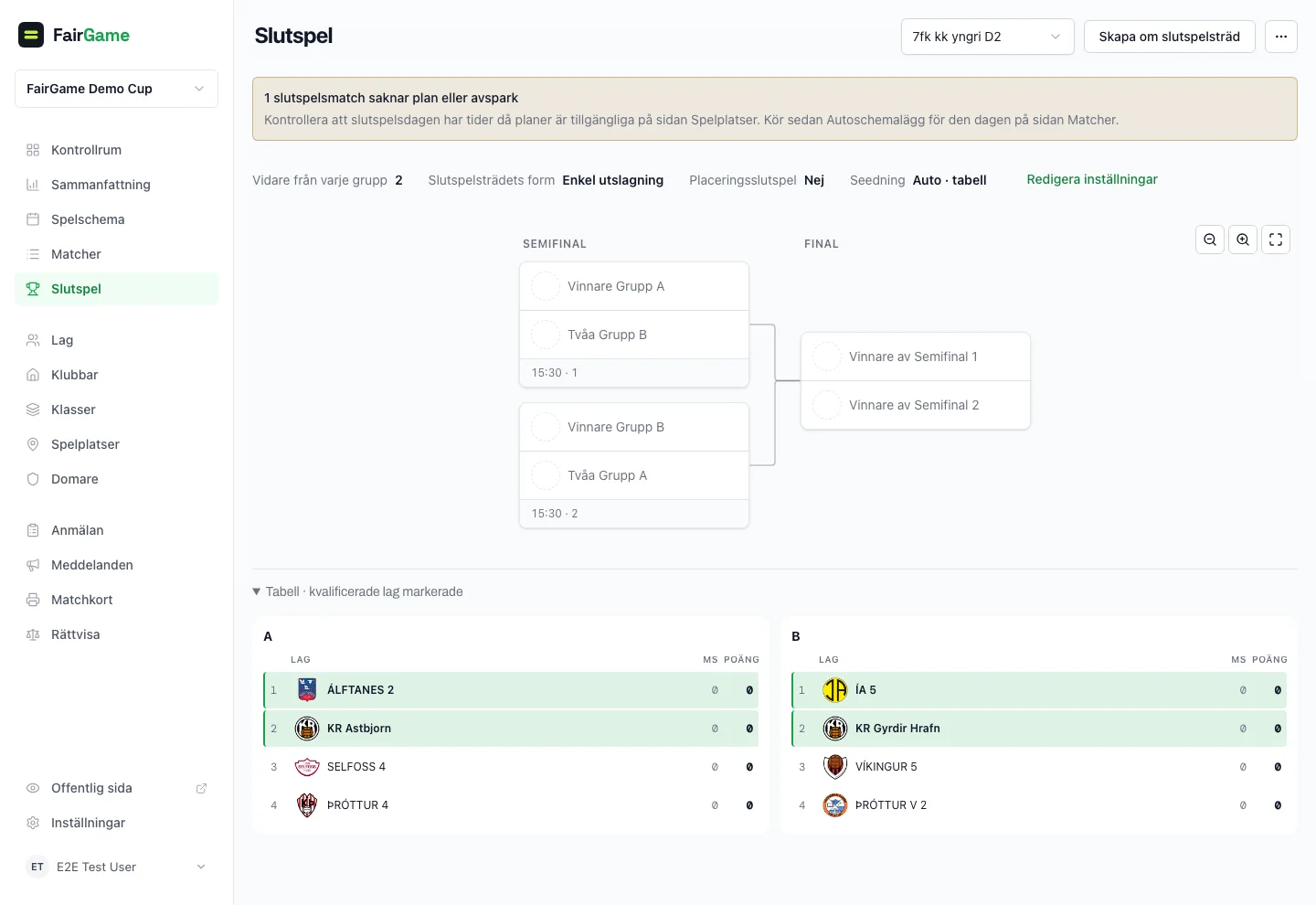
Task: Open the 7fk kk yngri D2 class dropdown
Action: [x=987, y=37]
